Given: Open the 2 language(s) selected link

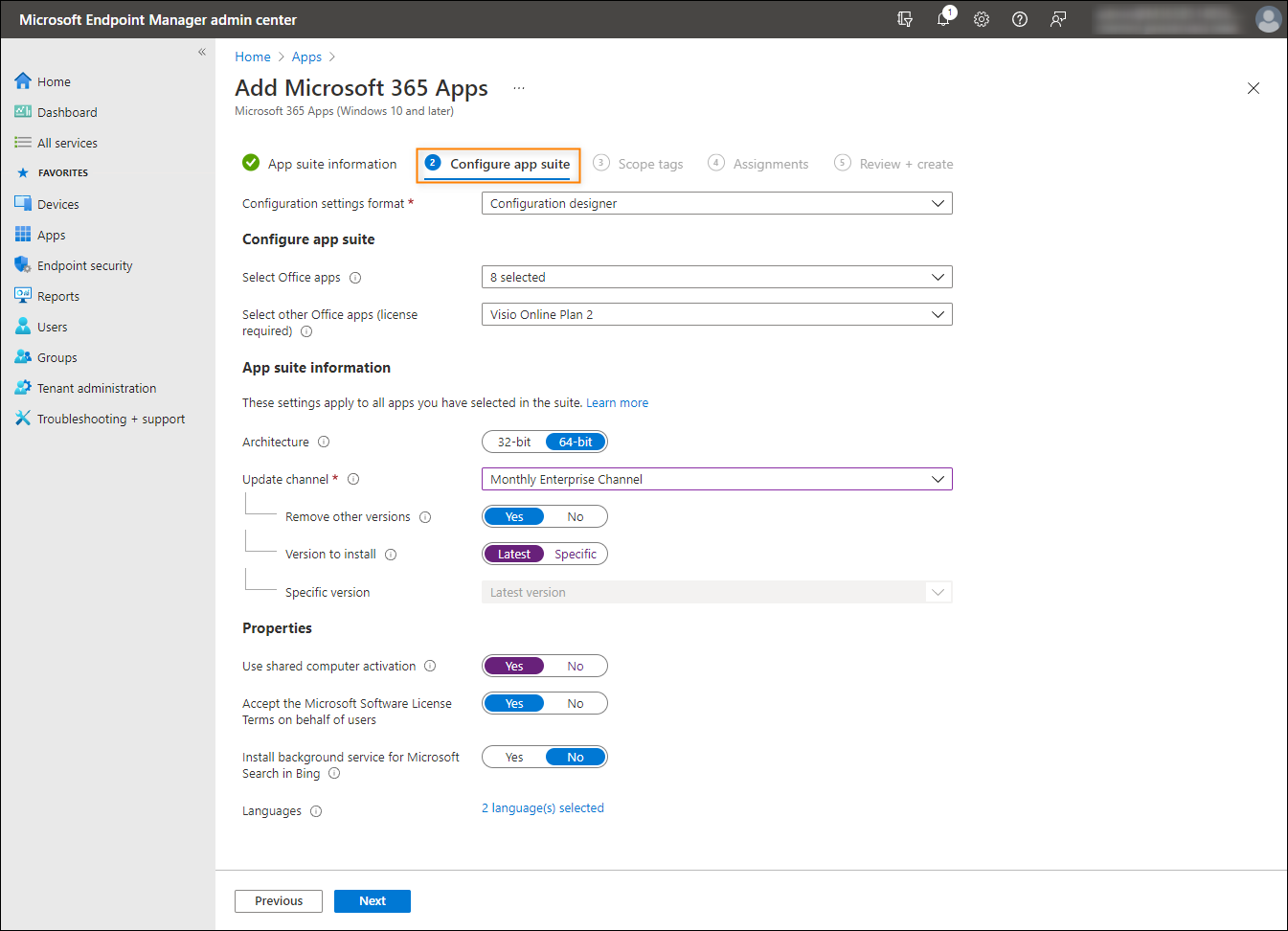Looking at the screenshot, I should coord(543,807).
